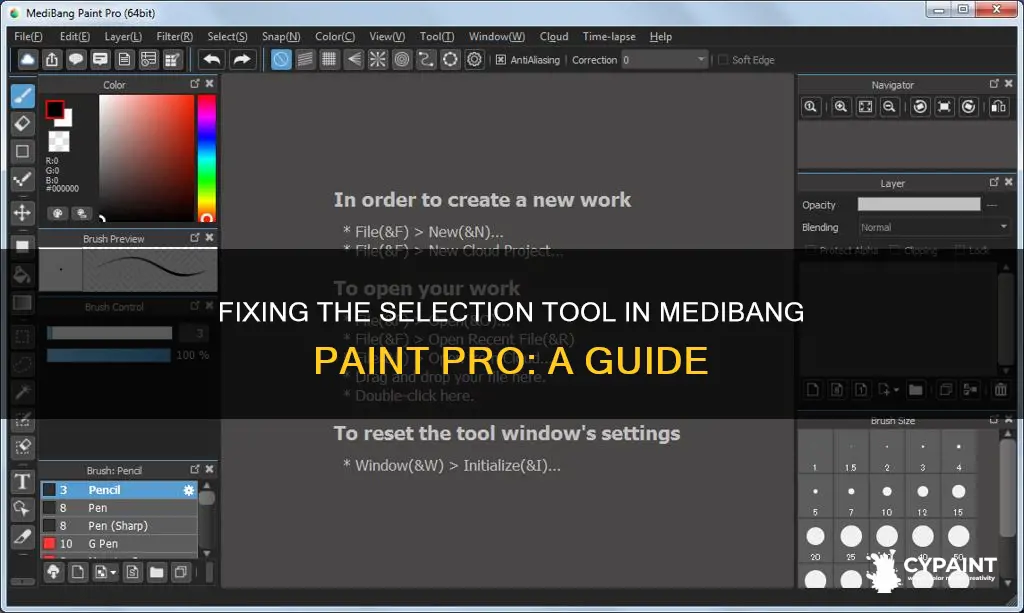Click the export/share icon in top toolbar
1024x613 pixels.
(52, 59)
